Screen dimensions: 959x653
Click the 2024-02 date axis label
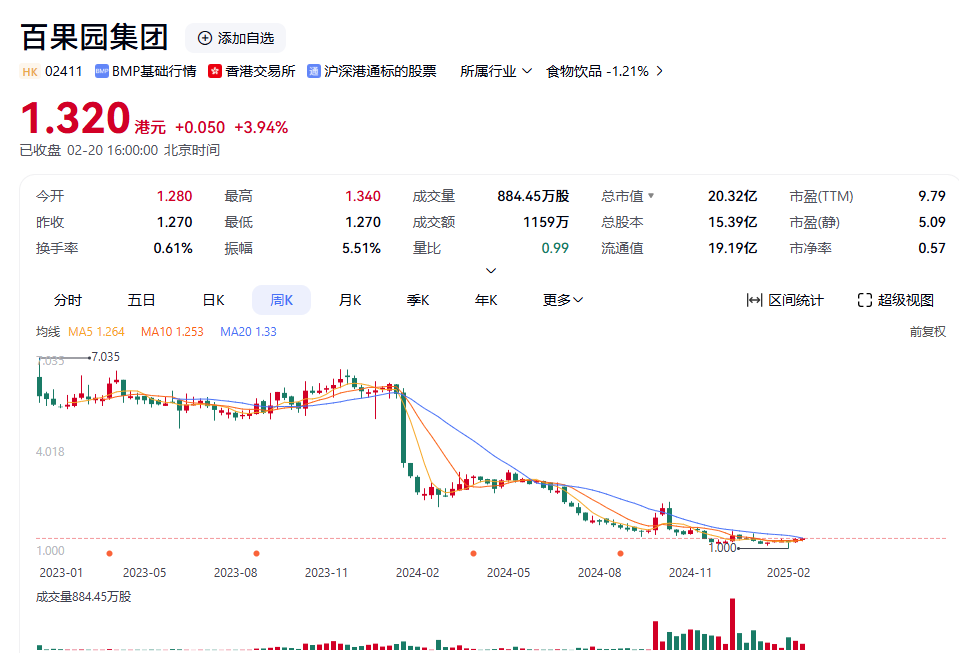417,573
